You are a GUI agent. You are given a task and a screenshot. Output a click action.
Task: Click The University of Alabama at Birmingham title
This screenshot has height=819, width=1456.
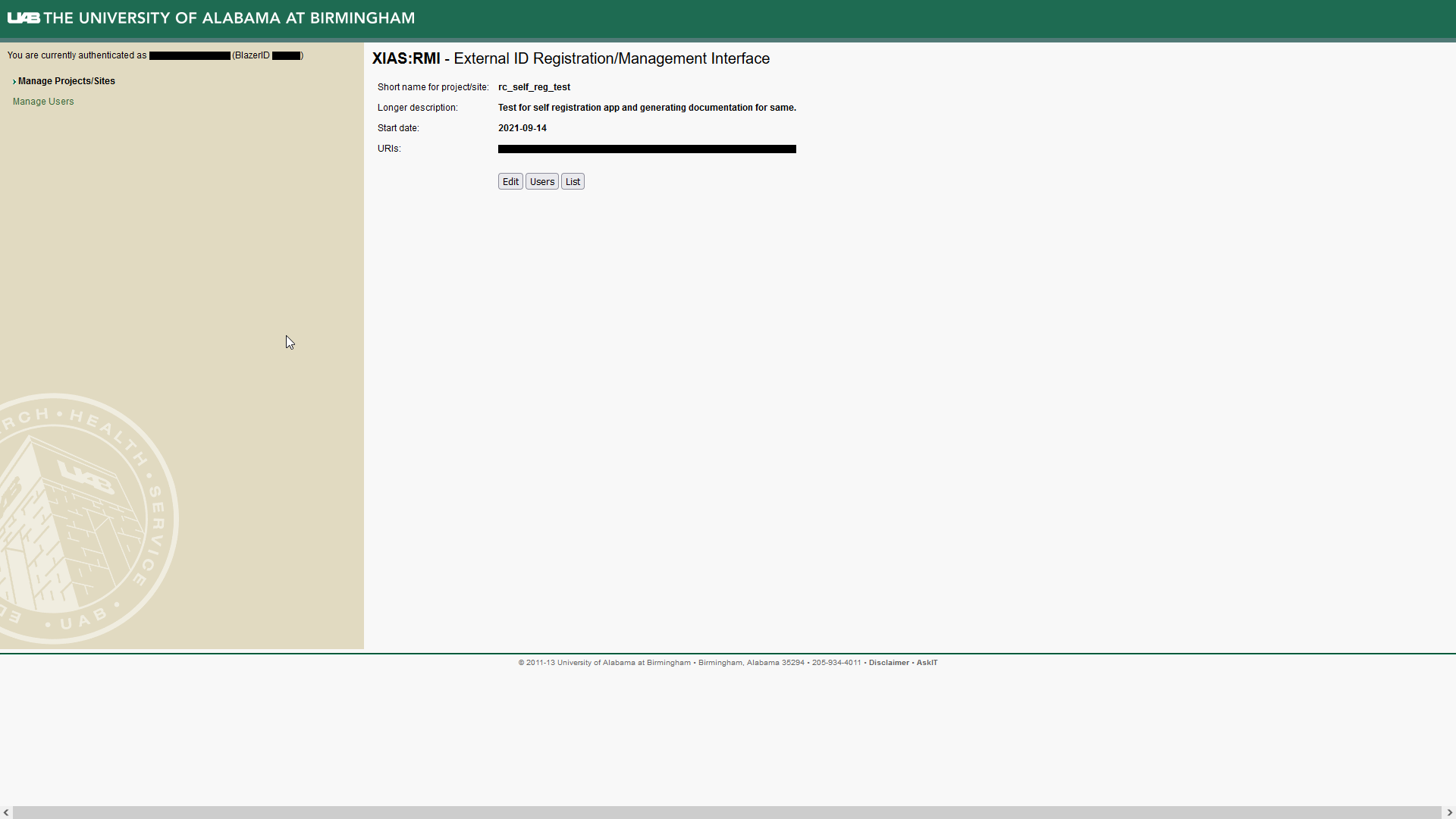point(229,17)
